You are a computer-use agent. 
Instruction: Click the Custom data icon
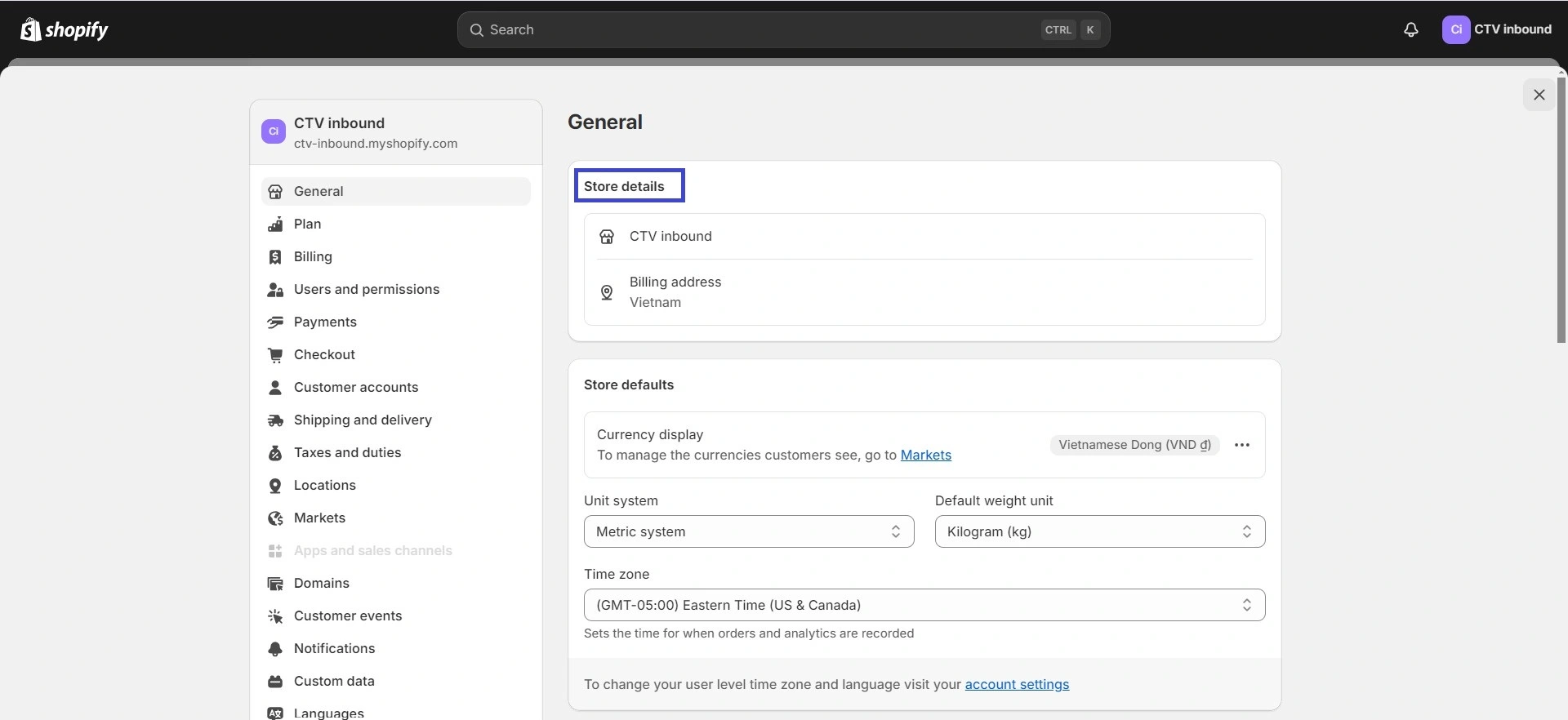275,681
